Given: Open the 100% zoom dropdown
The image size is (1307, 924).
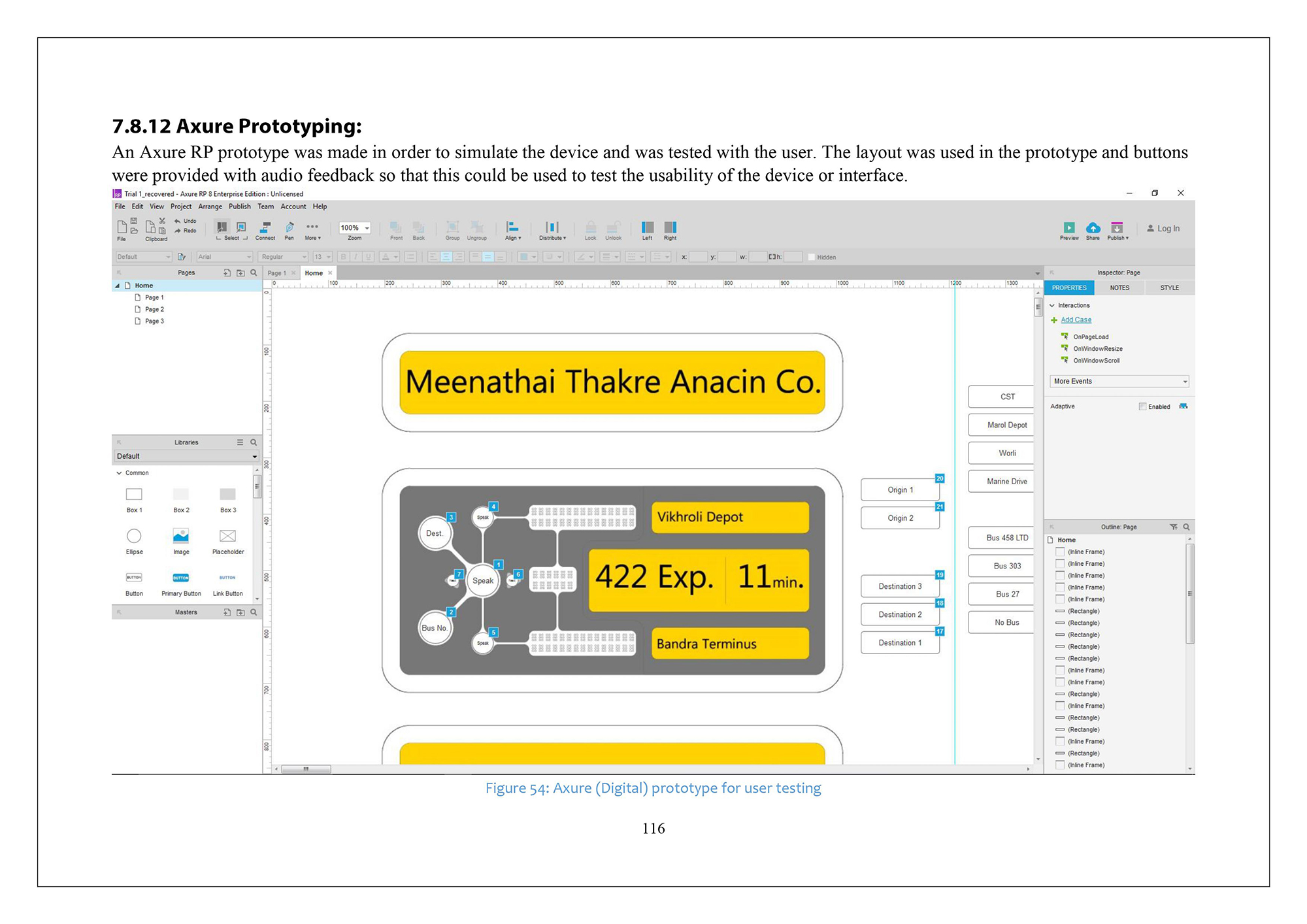Looking at the screenshot, I should coord(367,228).
